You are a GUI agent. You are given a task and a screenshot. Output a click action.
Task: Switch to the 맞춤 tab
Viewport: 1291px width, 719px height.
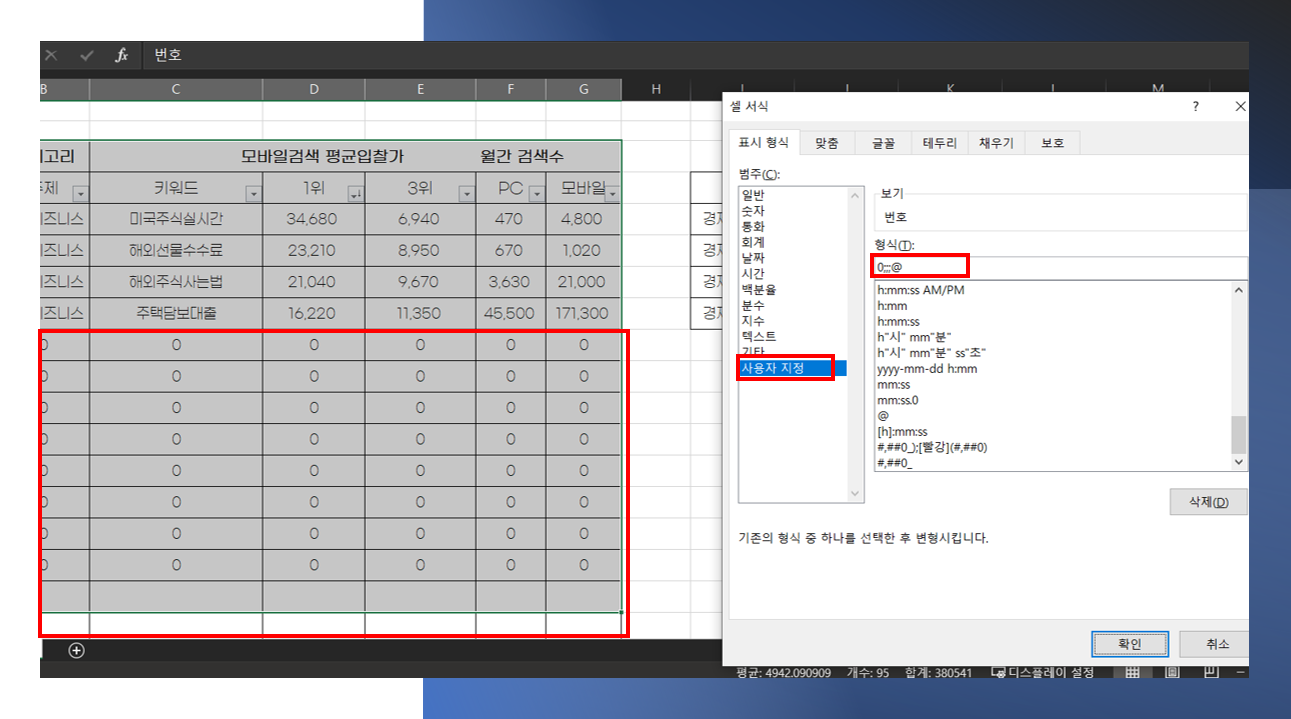click(828, 142)
